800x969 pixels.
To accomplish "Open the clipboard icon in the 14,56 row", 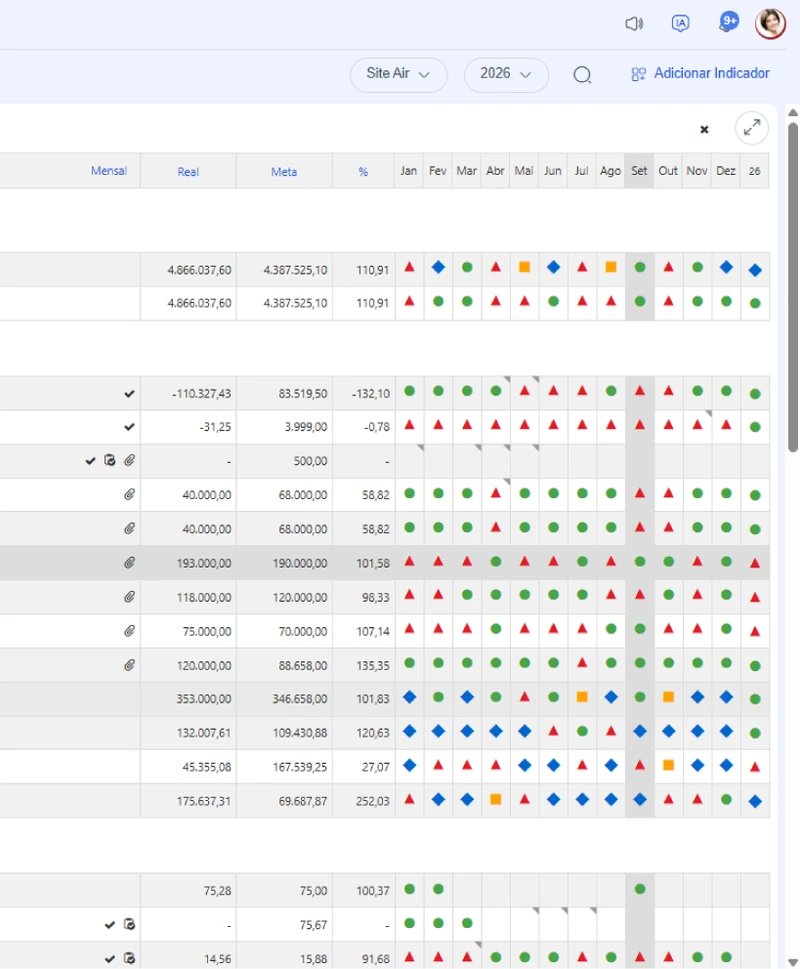I will [129, 958].
